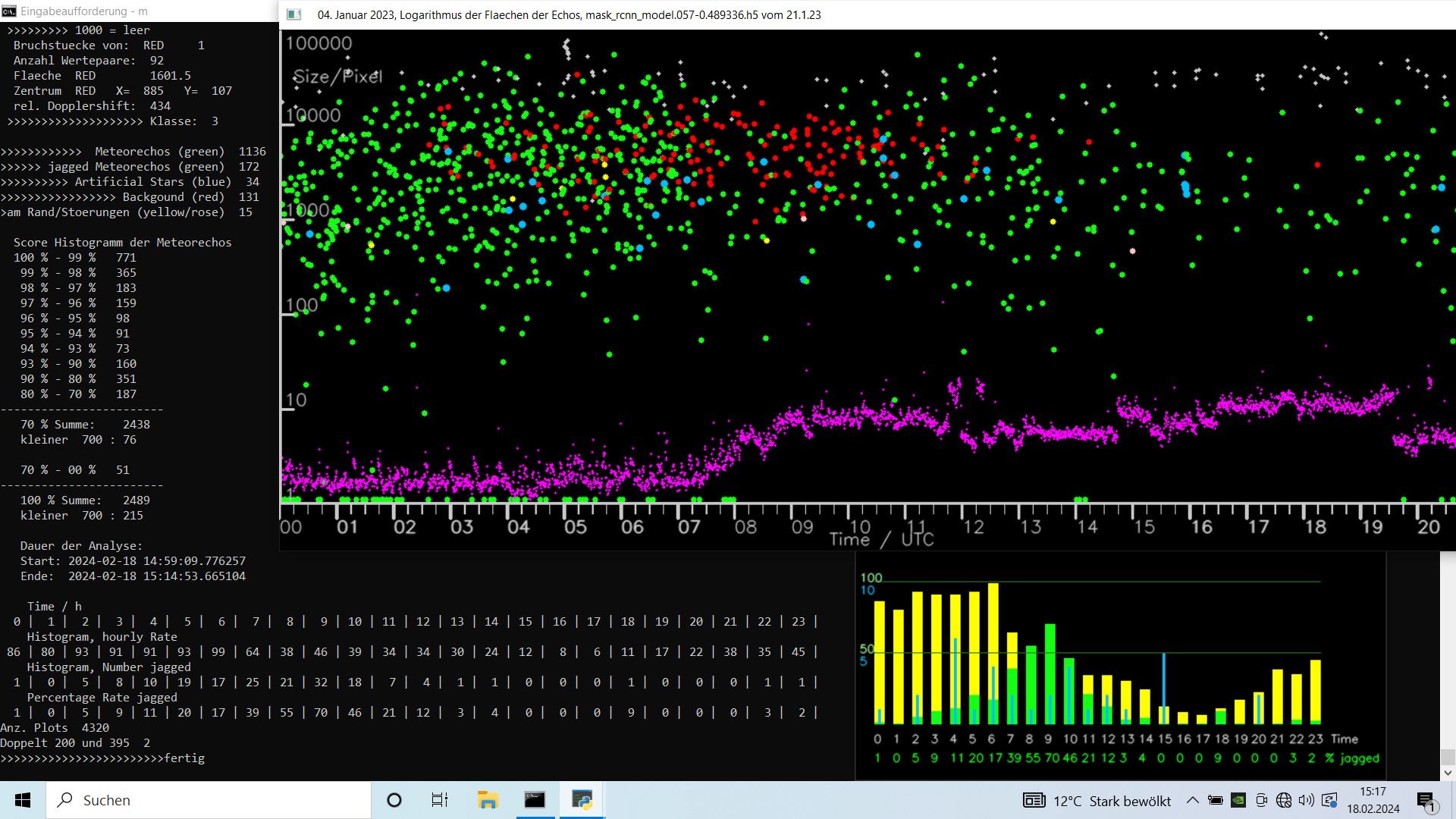Open the clock showing 15:17

coord(1373,800)
